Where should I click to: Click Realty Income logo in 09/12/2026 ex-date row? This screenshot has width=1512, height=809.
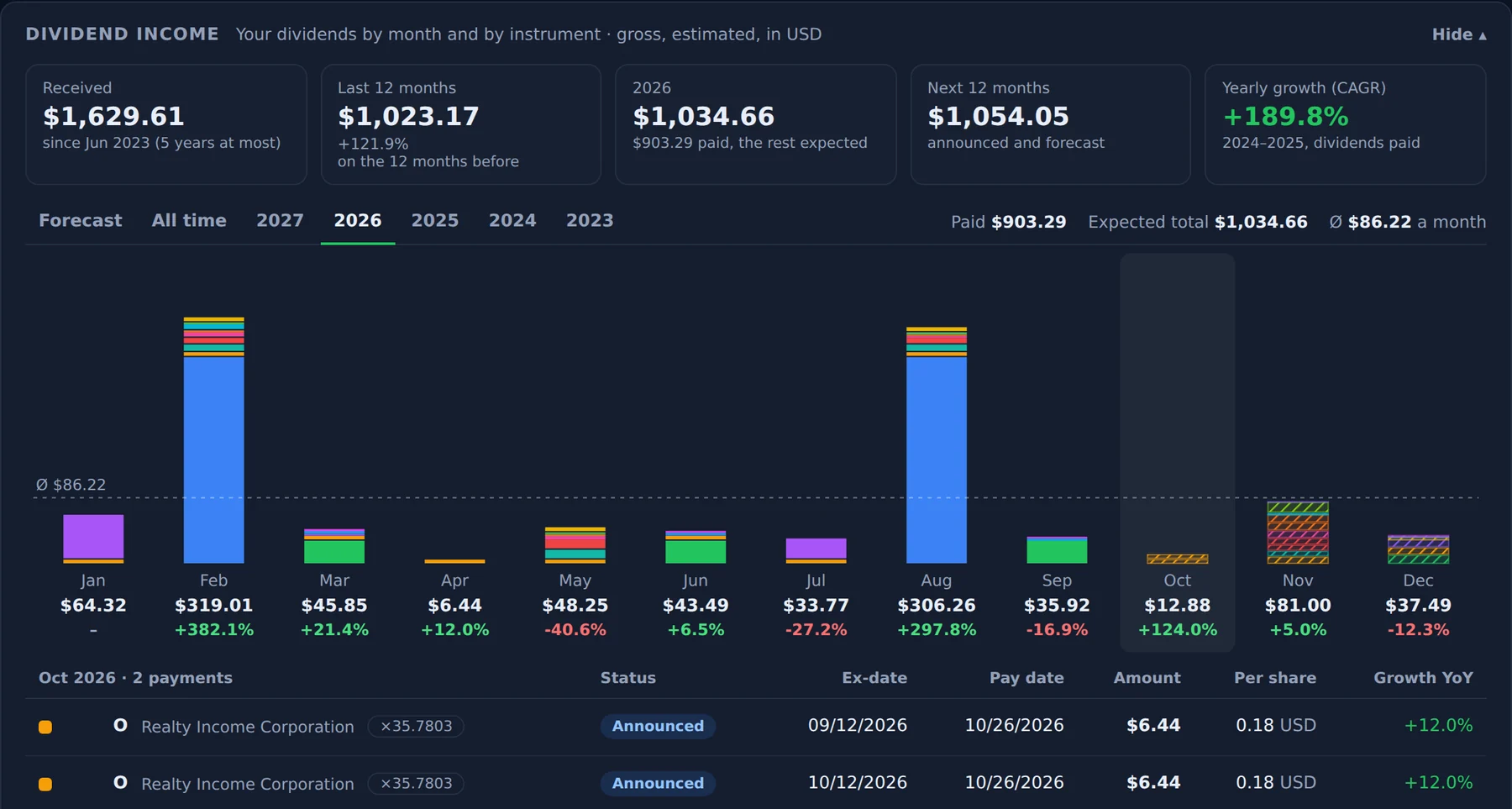[120, 725]
